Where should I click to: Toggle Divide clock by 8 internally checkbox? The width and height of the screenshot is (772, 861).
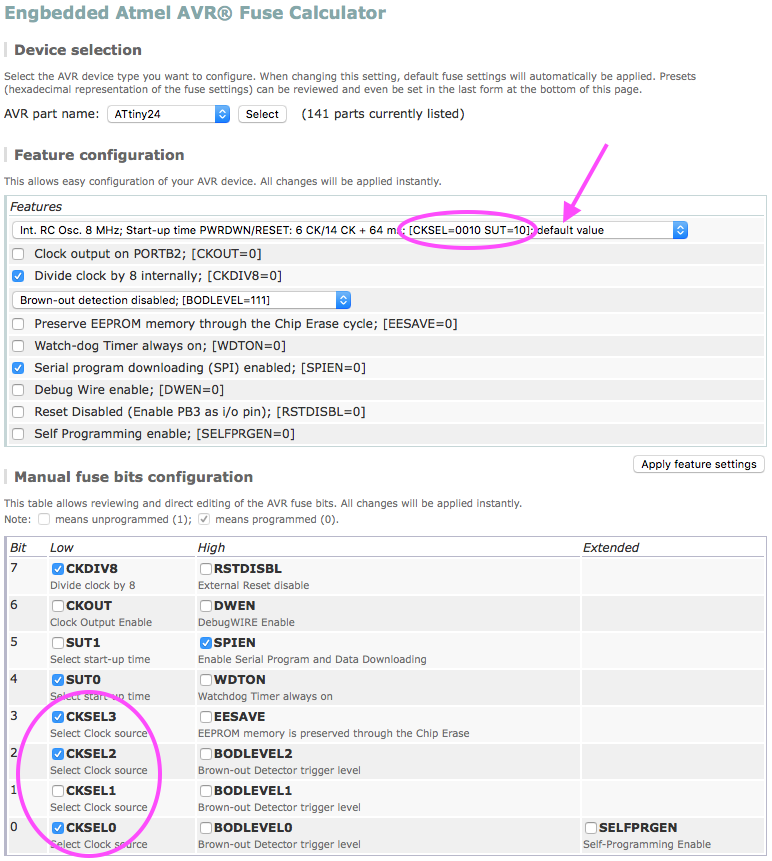point(18,276)
